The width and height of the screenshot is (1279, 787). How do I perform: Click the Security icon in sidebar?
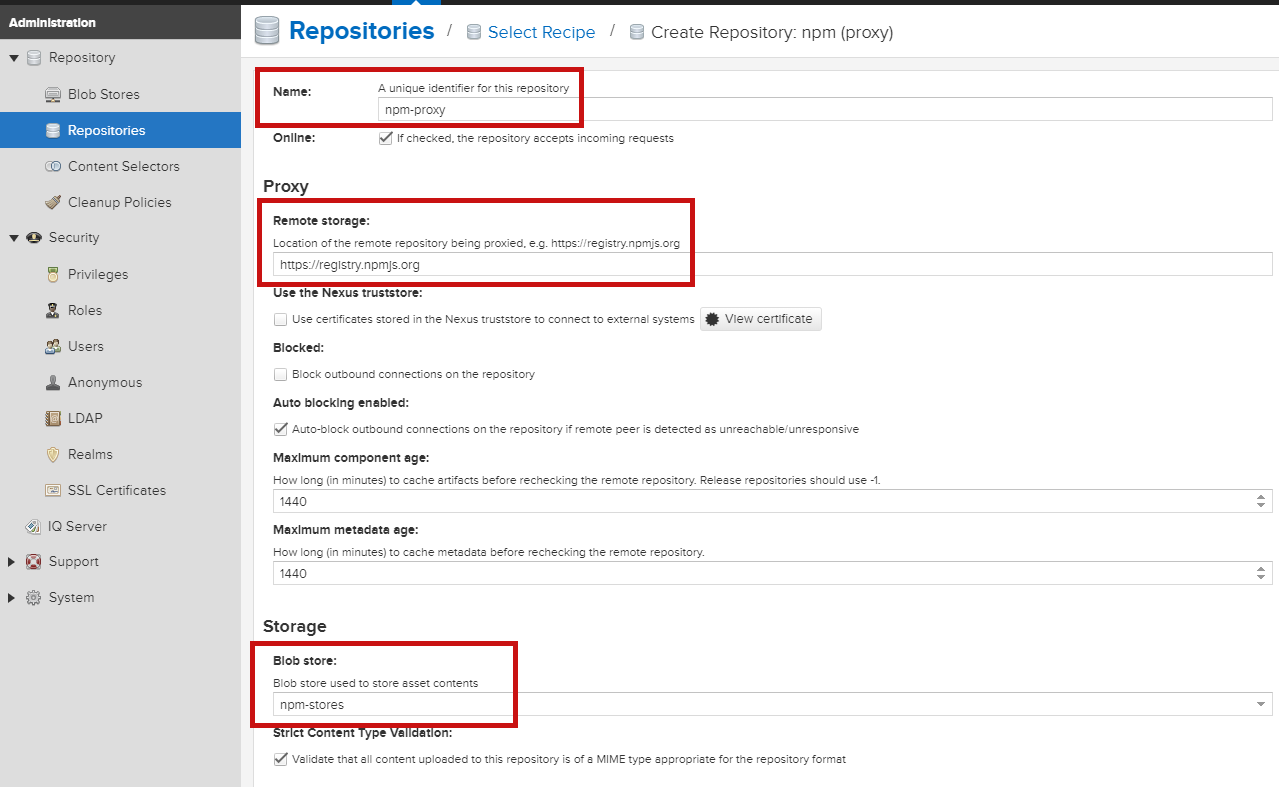point(34,238)
